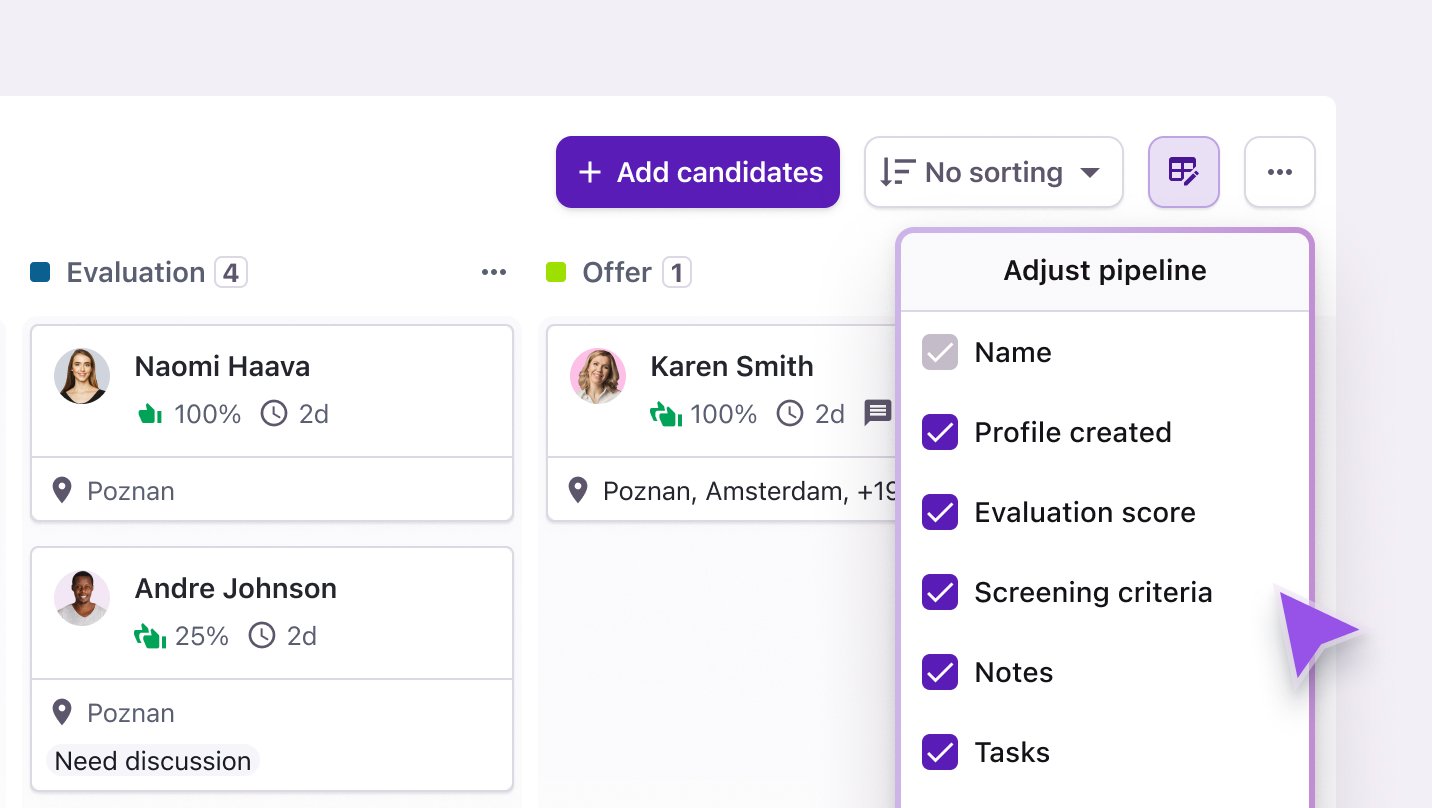This screenshot has height=808, width=1432.
Task: Uncheck the Profile created checkbox
Action: (x=939, y=432)
